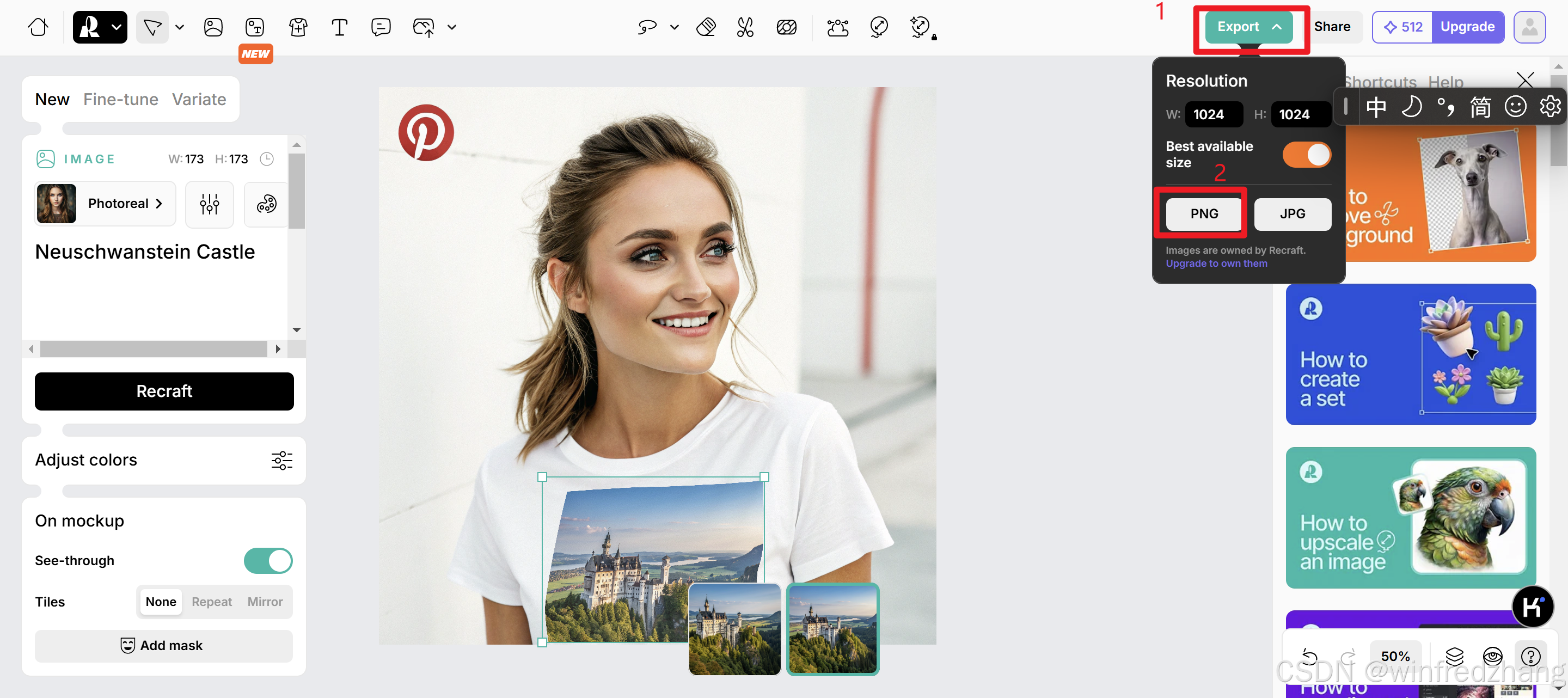
Task: Click the undo arrow button
Action: click(x=1309, y=656)
